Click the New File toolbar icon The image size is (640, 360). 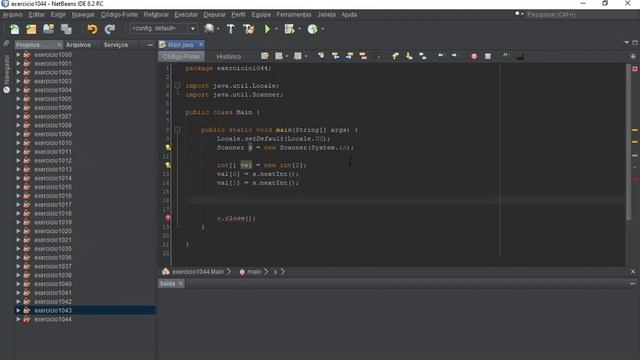click(x=14, y=29)
